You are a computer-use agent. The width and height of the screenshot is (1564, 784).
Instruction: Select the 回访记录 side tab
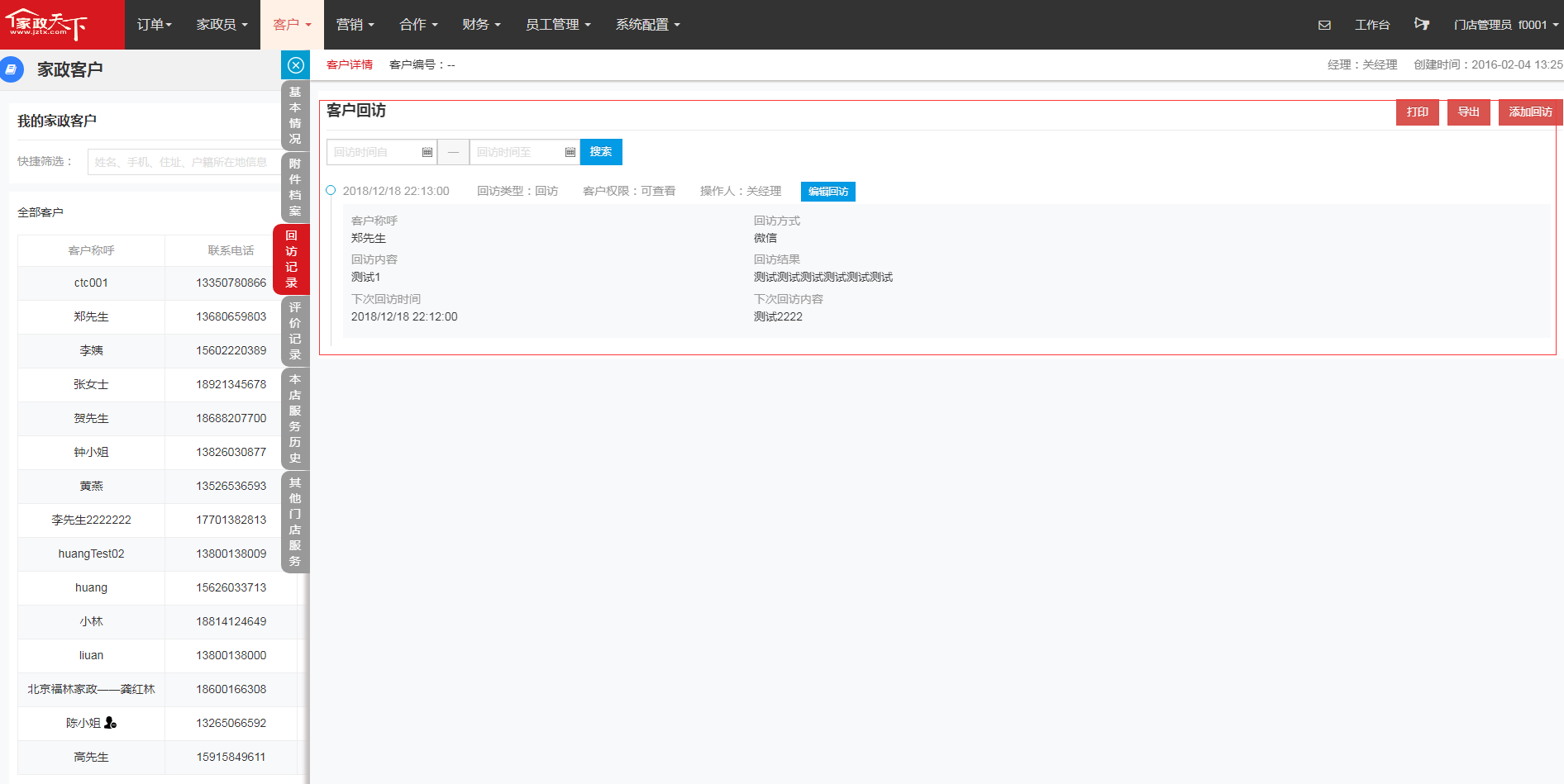tap(291, 259)
